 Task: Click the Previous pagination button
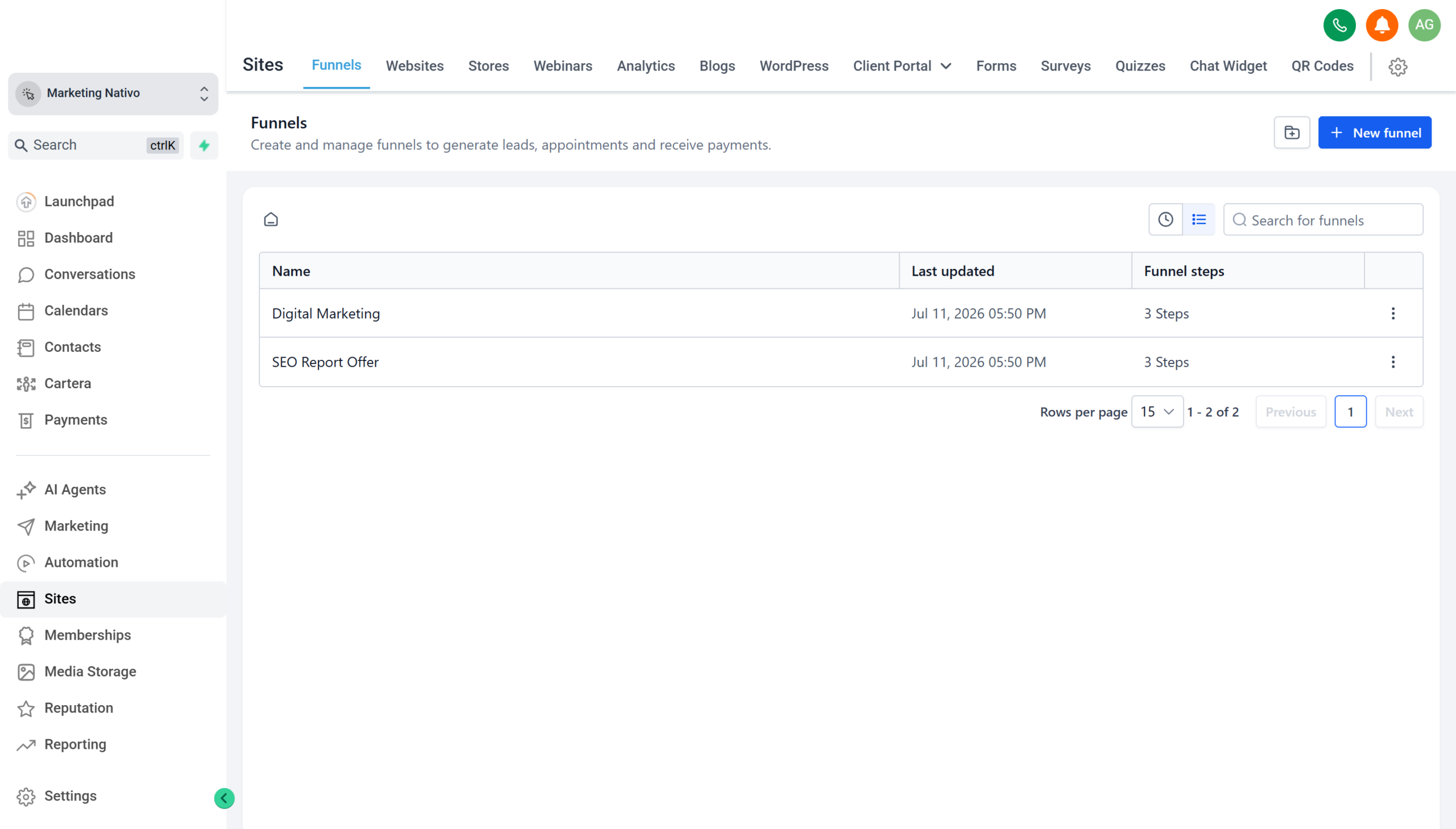click(1291, 412)
